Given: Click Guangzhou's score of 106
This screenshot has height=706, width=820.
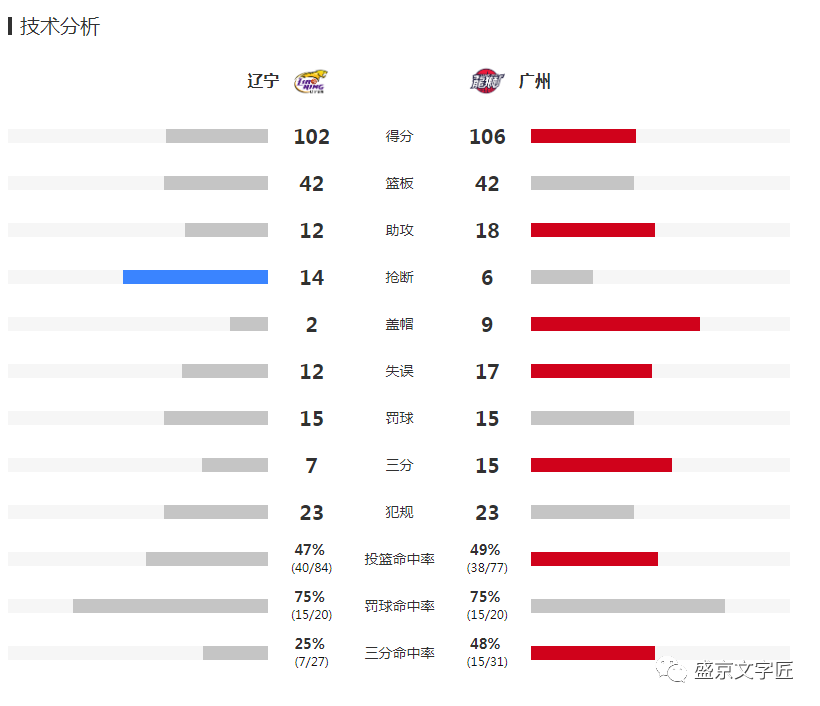Looking at the screenshot, I should click(x=487, y=136).
